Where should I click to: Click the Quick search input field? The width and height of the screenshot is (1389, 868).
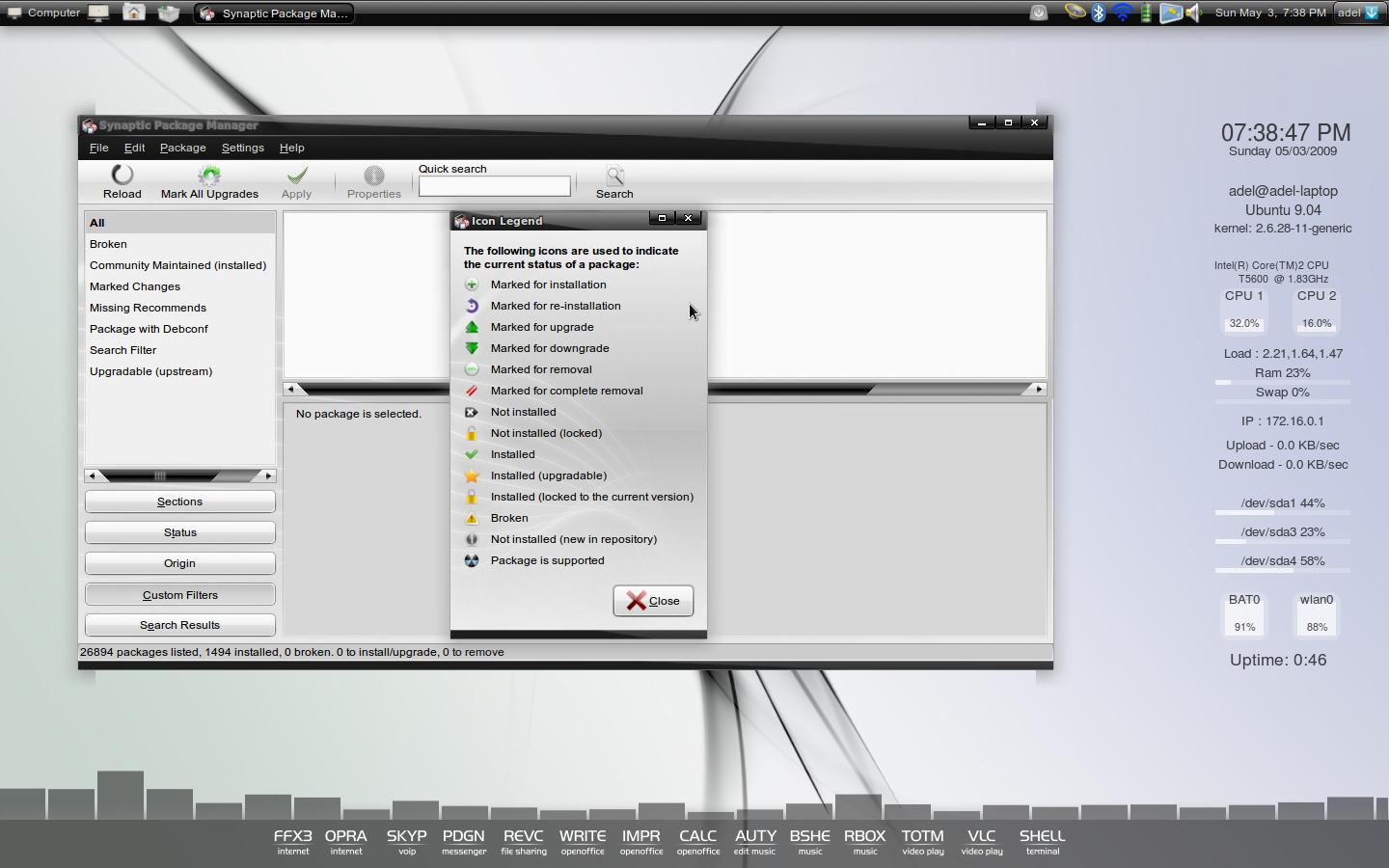pos(494,186)
